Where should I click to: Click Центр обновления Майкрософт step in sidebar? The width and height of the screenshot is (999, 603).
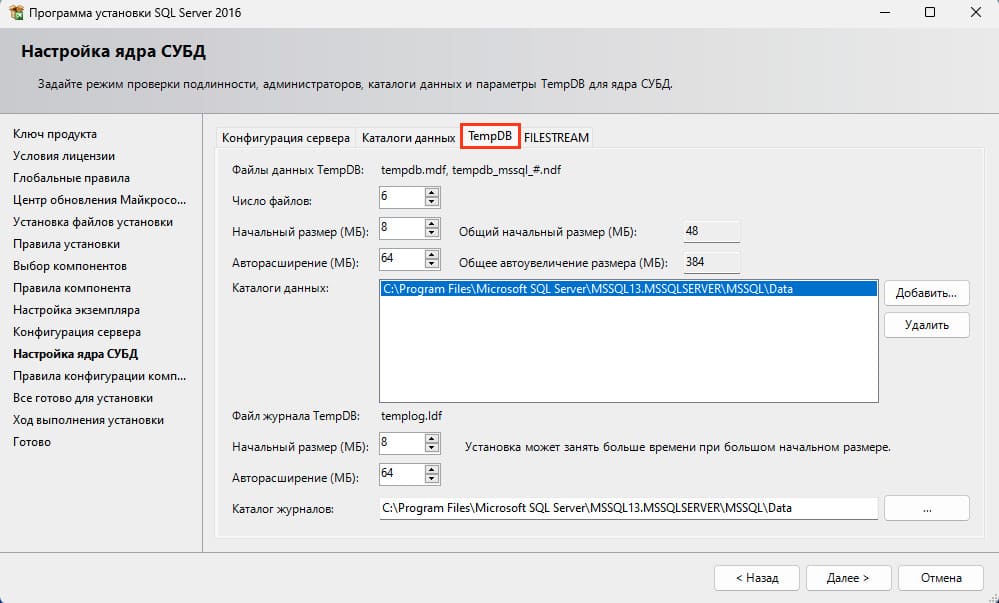click(x=99, y=200)
